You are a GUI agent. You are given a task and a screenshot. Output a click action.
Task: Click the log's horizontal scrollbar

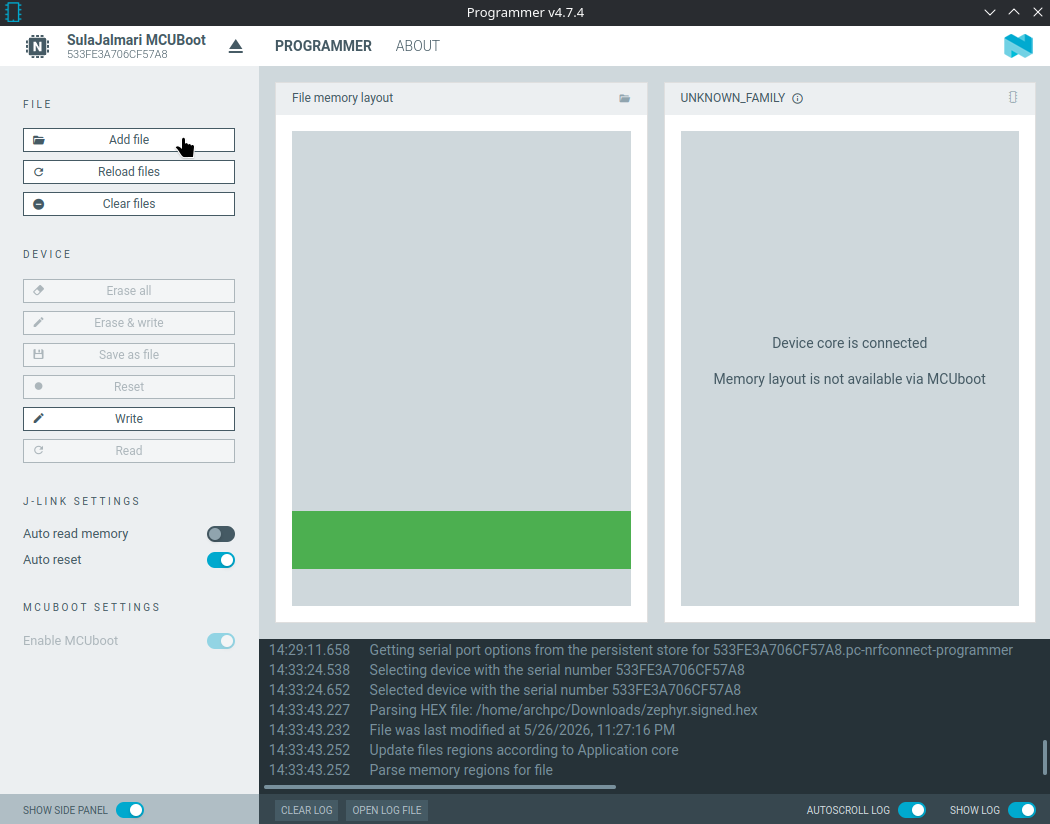[440, 787]
